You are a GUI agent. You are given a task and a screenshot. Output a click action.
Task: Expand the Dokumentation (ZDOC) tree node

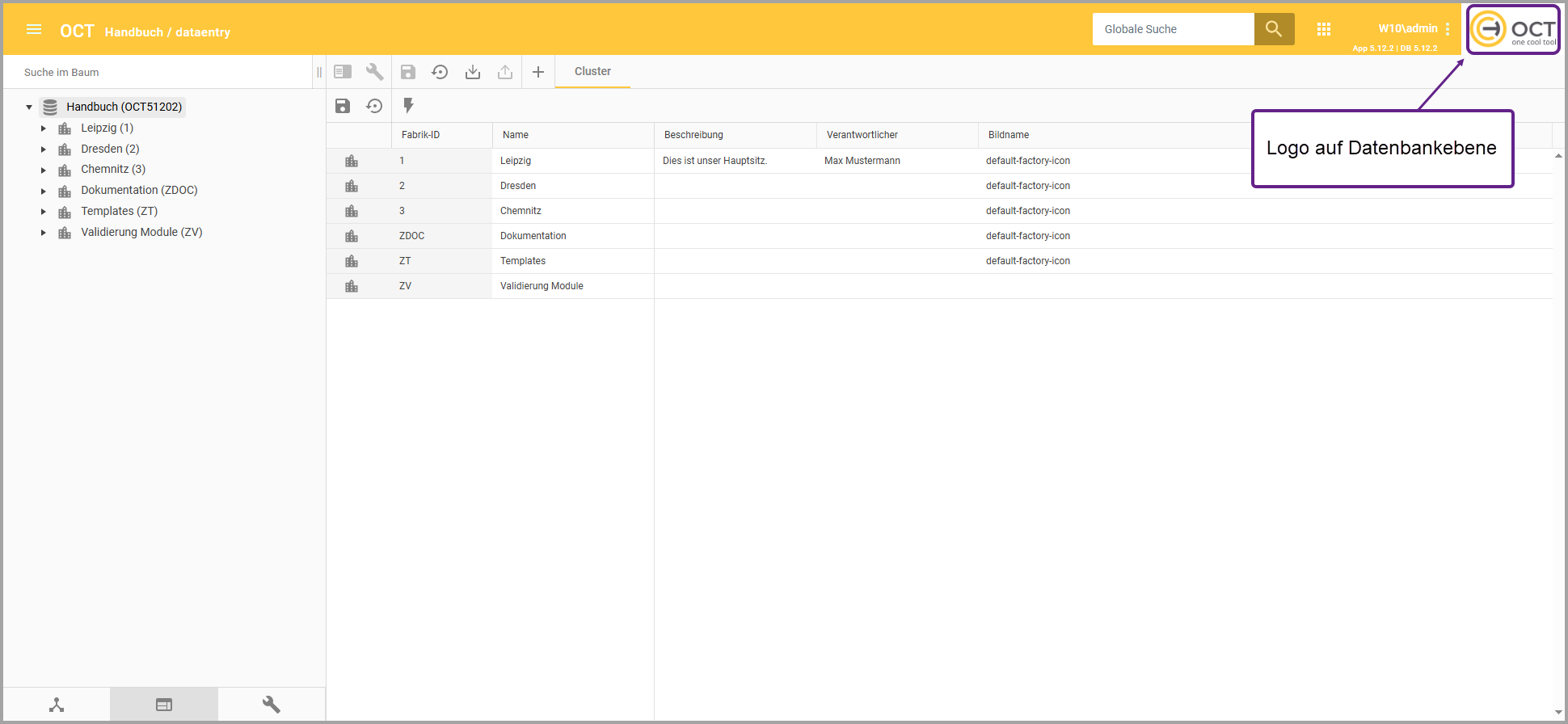[x=44, y=192]
